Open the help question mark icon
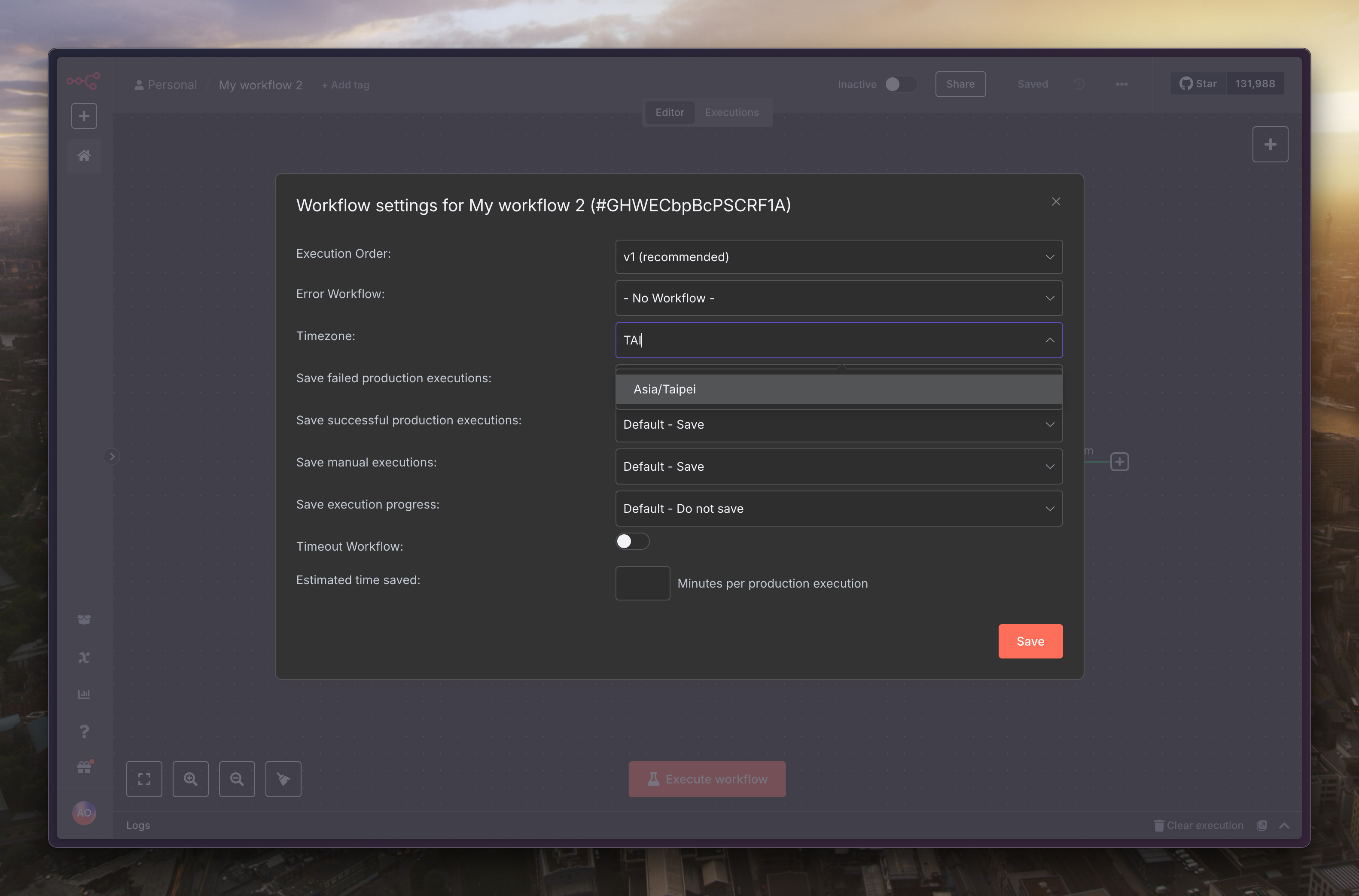The image size is (1359, 896). point(84,731)
